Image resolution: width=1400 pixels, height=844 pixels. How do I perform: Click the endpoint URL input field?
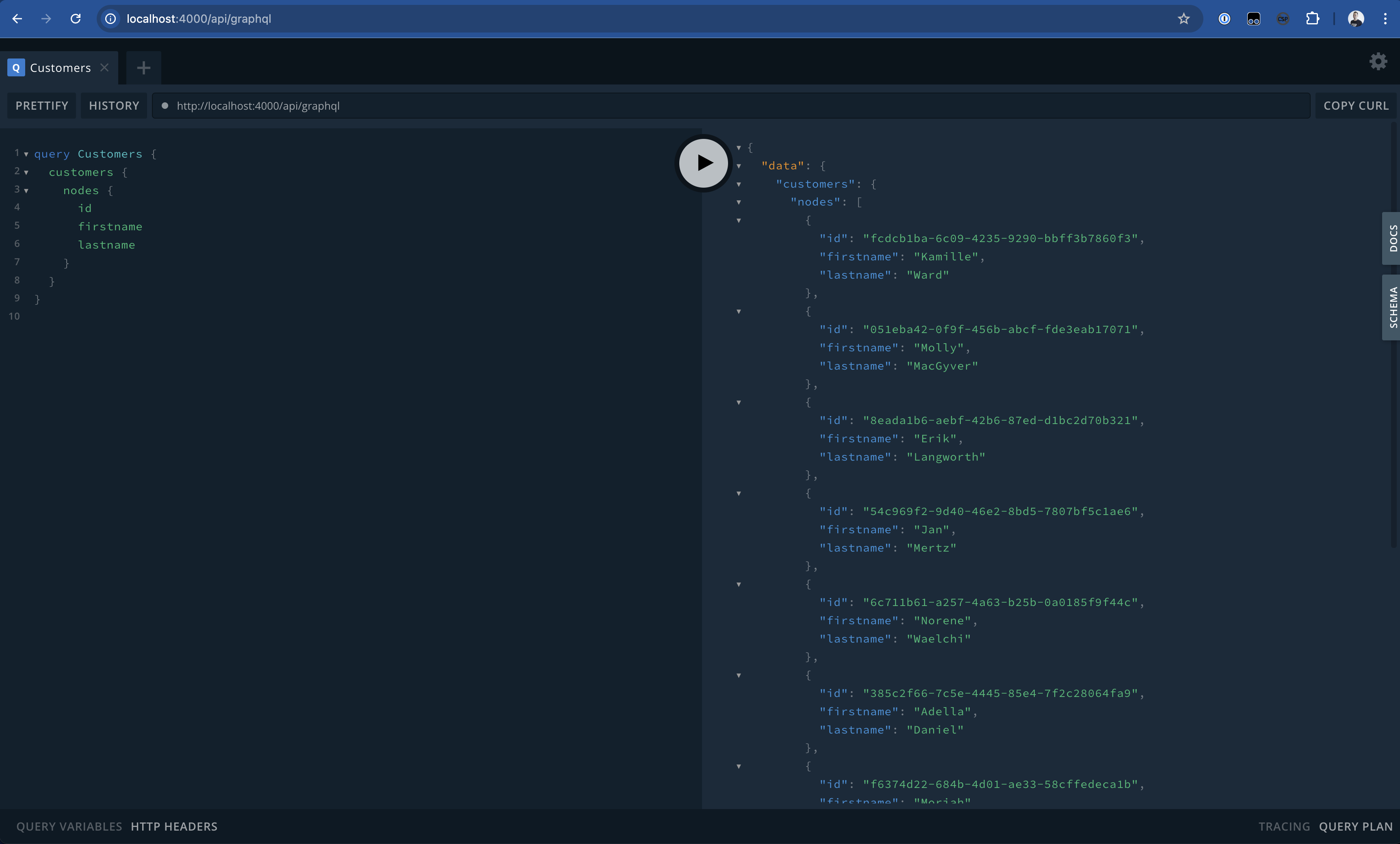click(682, 106)
